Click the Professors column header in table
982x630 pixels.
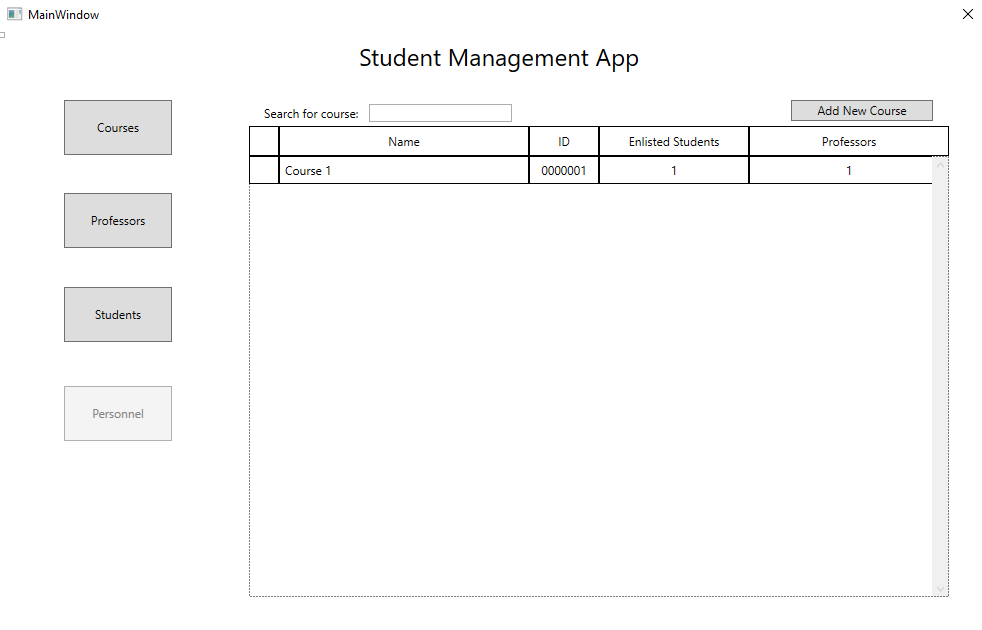point(848,142)
